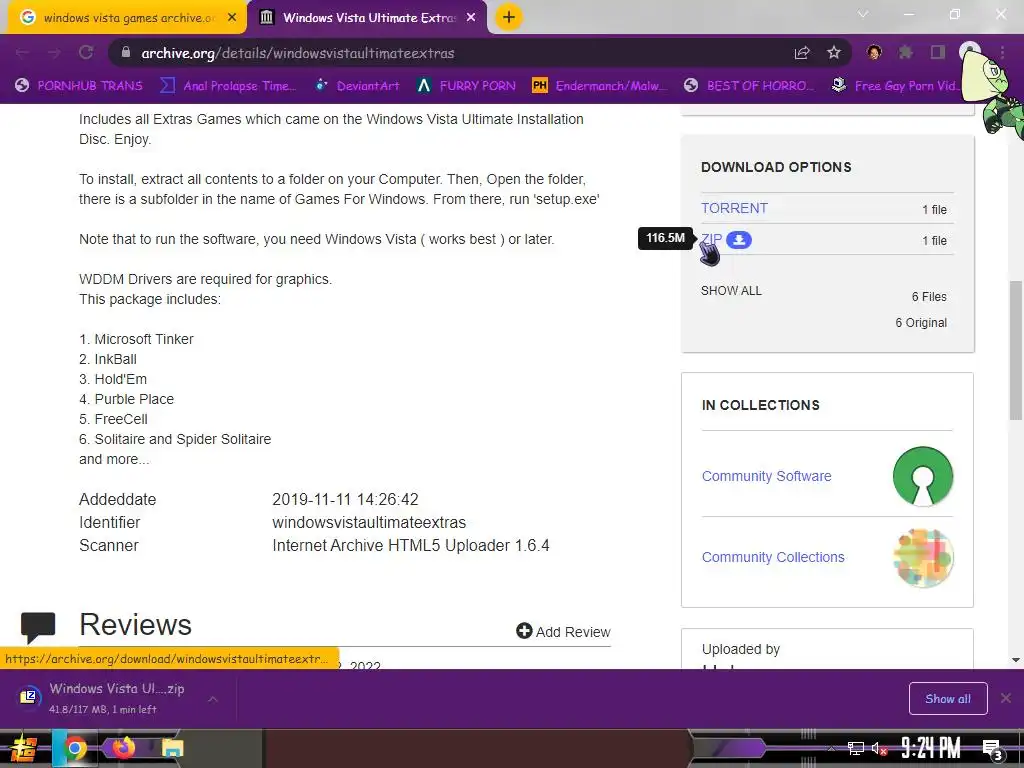Open the extensions puzzle icon

click(906, 52)
